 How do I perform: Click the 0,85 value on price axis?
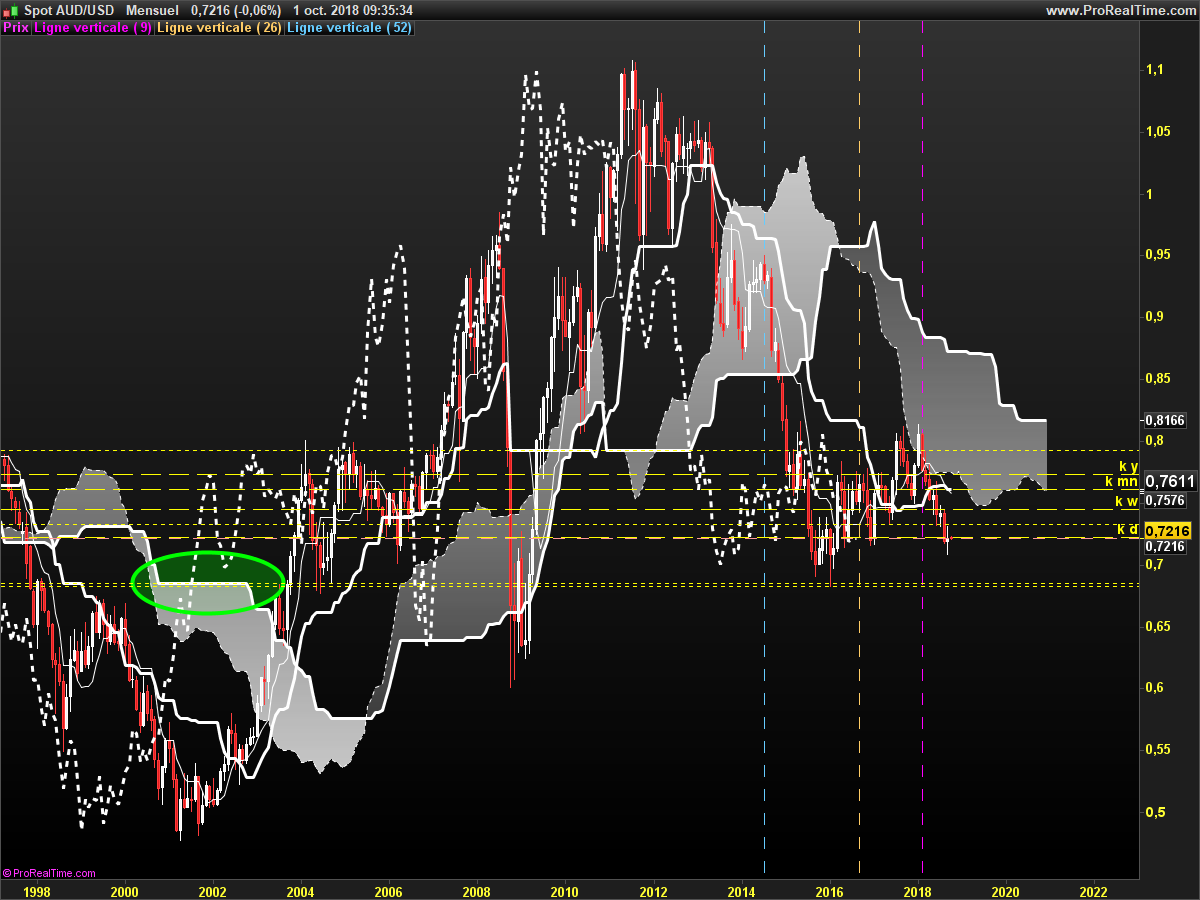[1159, 378]
